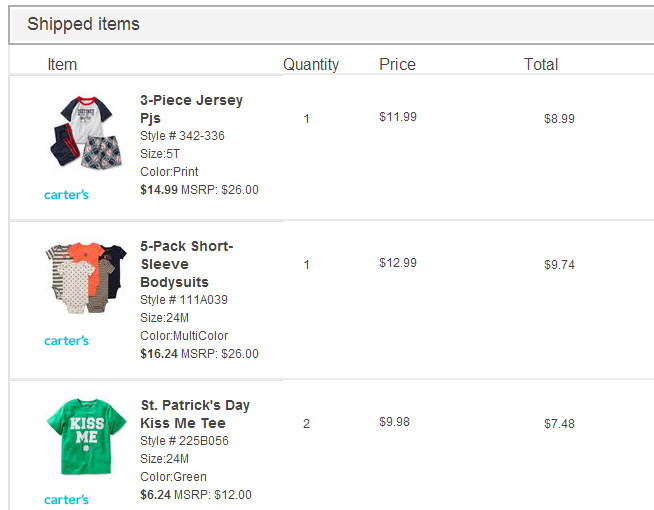Click the quantity 2 for Kiss Me Tee
This screenshot has height=510, width=654.
(306, 424)
